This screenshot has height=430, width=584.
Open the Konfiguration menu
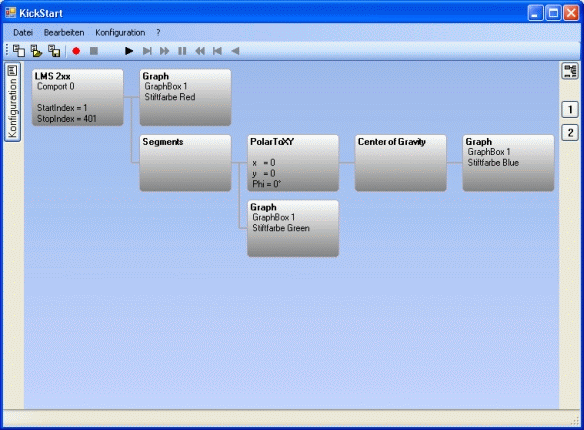pos(120,33)
